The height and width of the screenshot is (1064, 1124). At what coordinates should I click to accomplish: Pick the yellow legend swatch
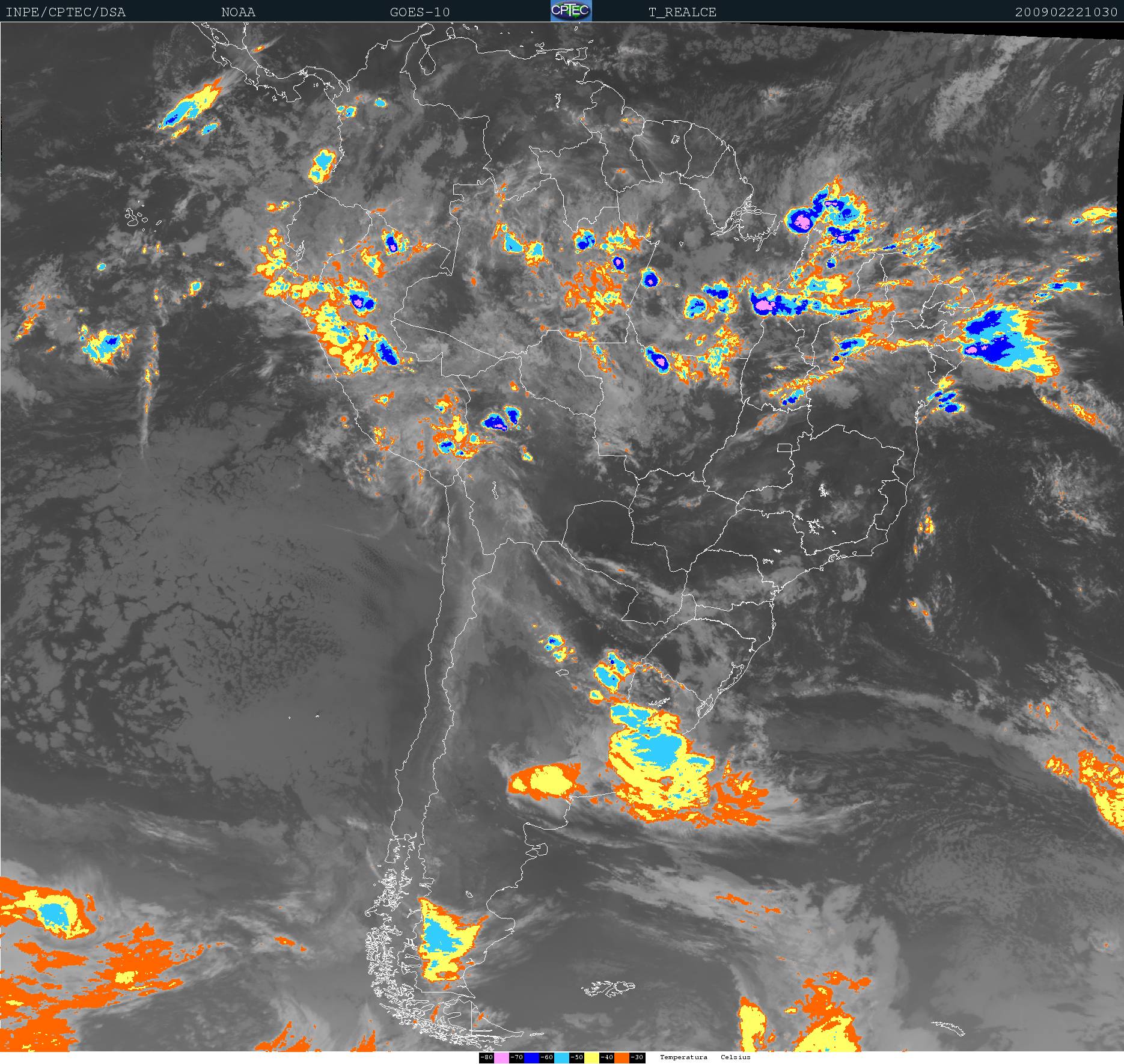(591, 1057)
